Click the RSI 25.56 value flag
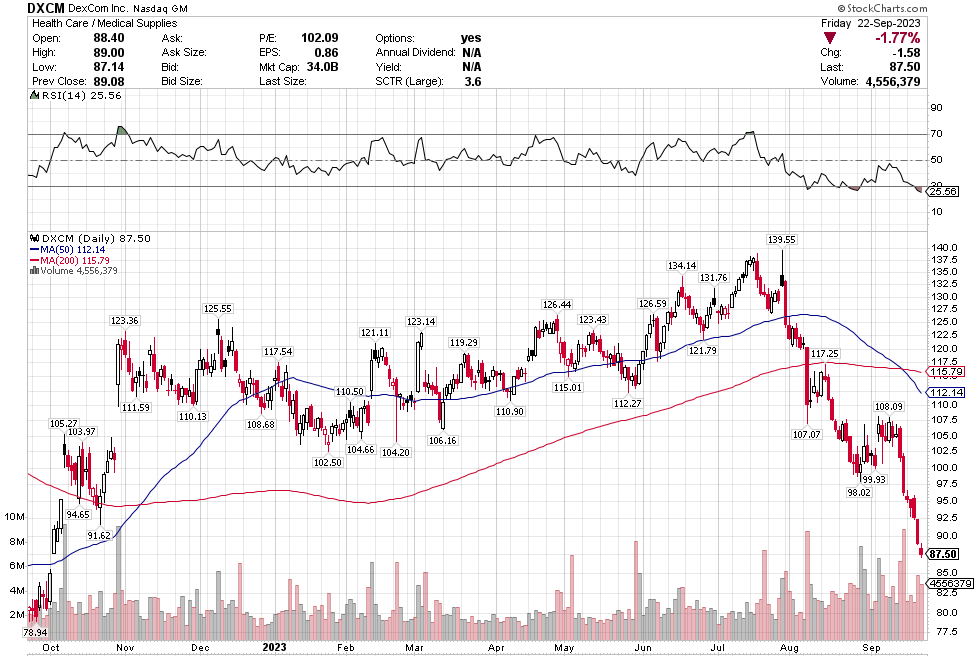The height and width of the screenshot is (656, 978). click(943, 191)
